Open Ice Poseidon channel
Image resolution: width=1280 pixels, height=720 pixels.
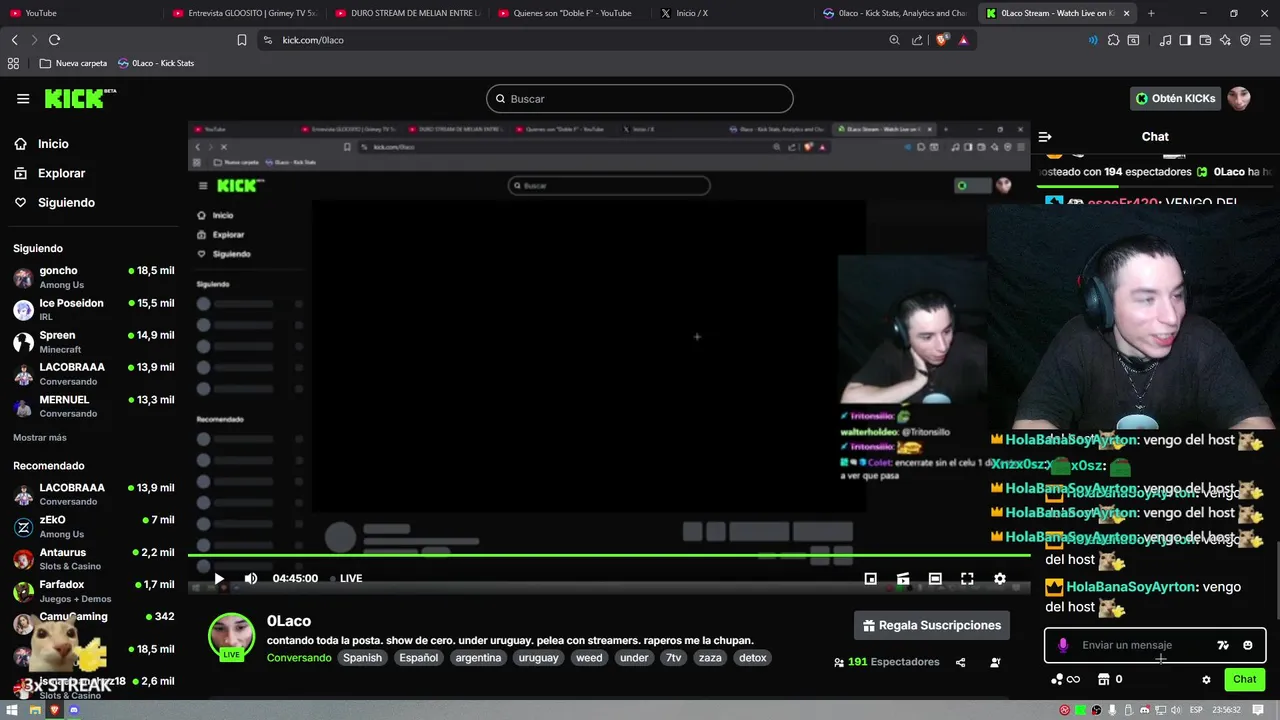(94, 309)
